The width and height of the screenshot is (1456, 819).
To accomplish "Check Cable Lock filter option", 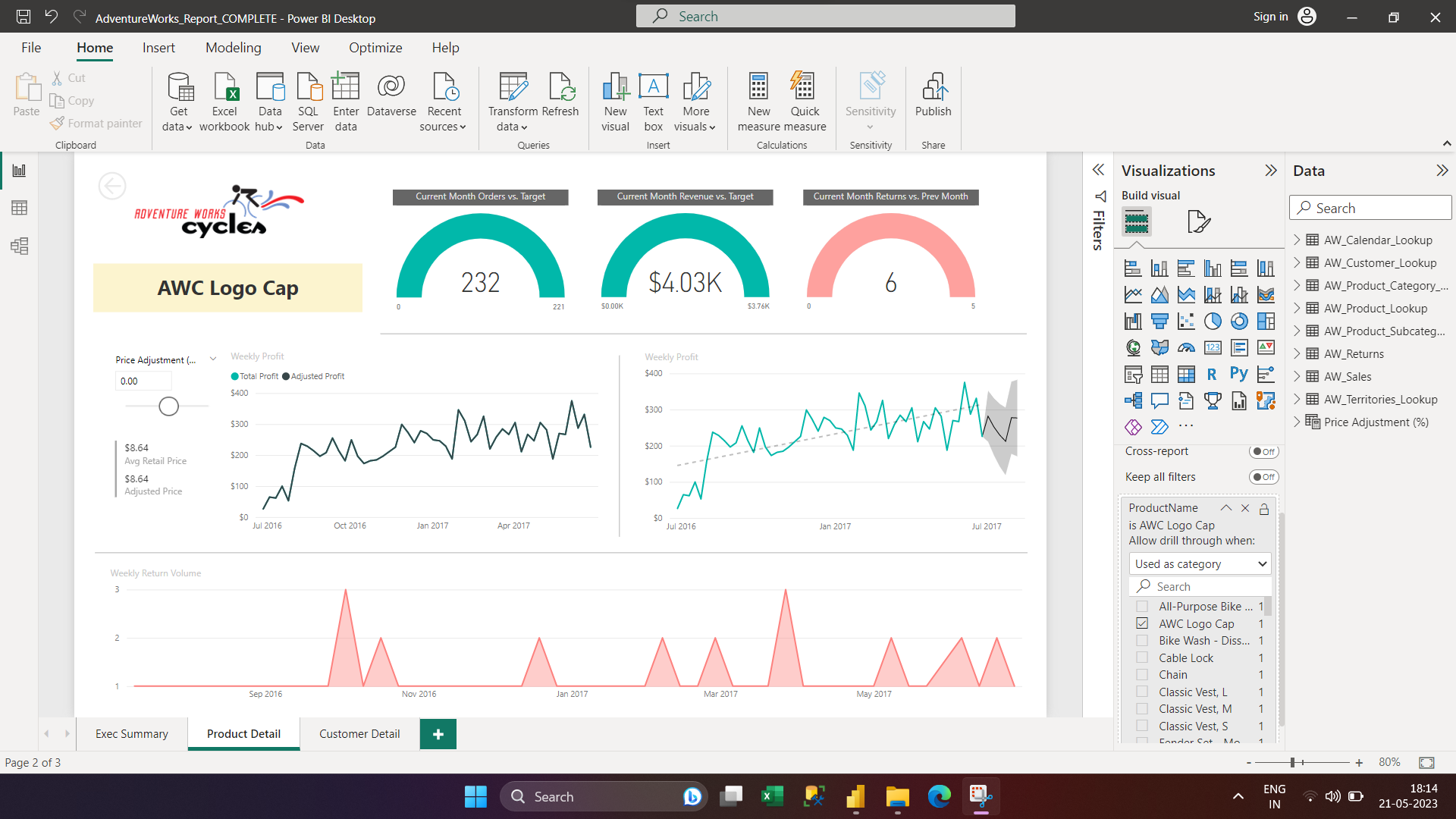I will click(x=1142, y=657).
